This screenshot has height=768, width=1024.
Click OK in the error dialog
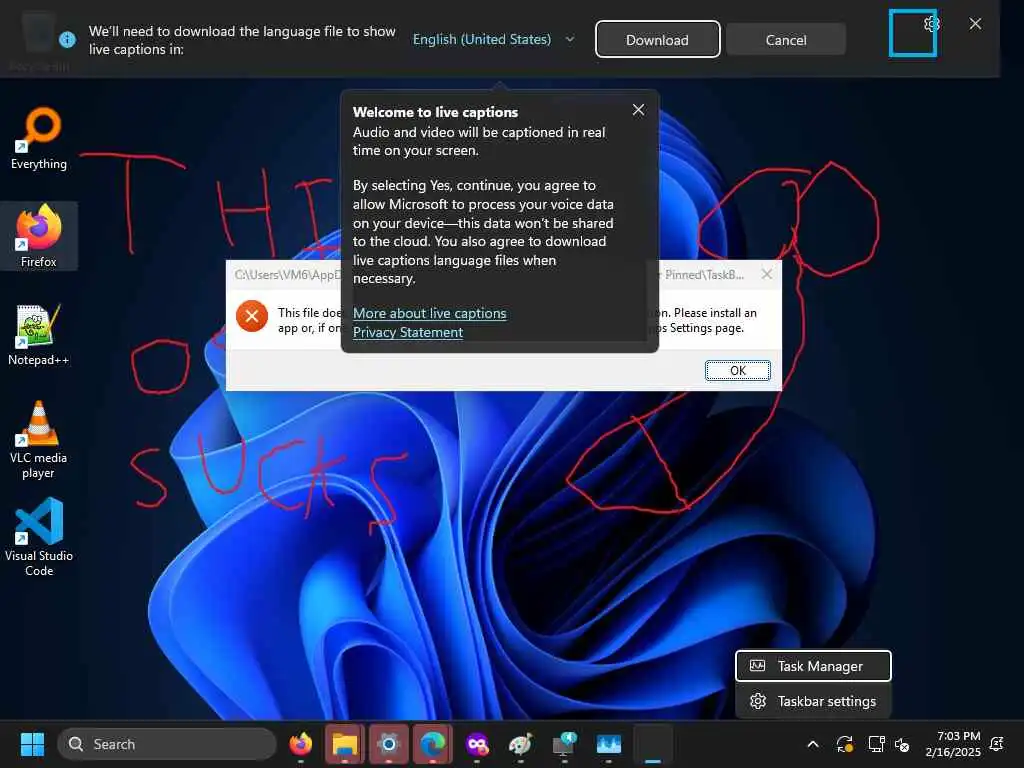[738, 370]
